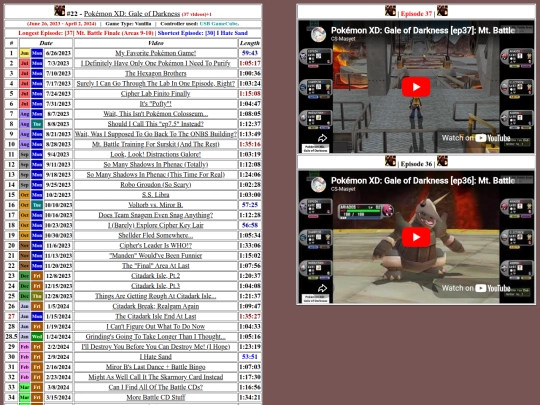Click the 1:35:16 length cell
Viewport: 540px width, 405px height.
250,144
